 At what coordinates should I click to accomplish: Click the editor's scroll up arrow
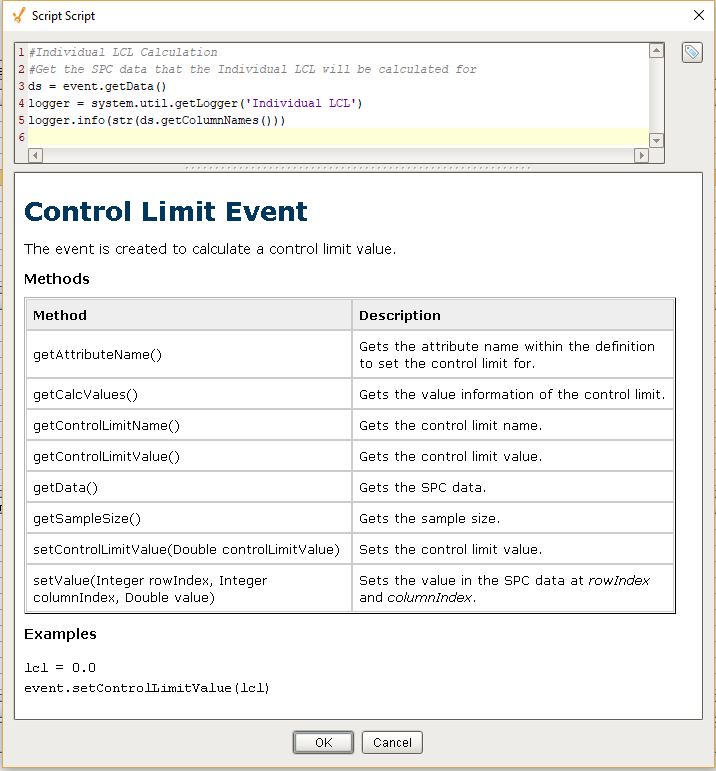tap(656, 50)
